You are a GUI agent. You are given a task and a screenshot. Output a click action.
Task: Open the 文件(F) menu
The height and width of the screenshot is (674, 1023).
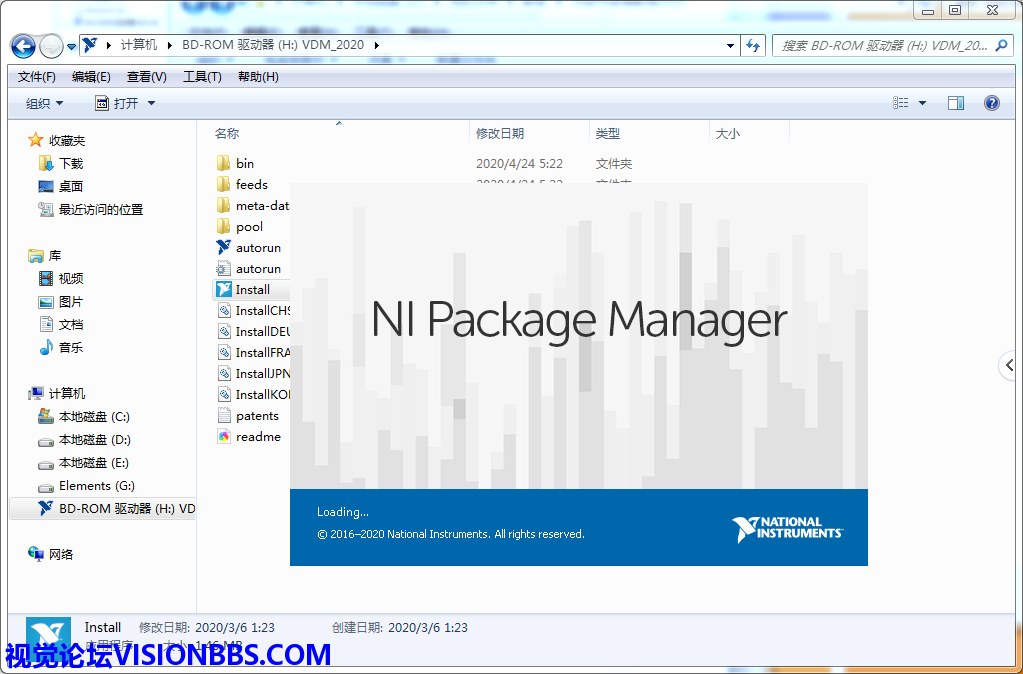click(x=37, y=77)
